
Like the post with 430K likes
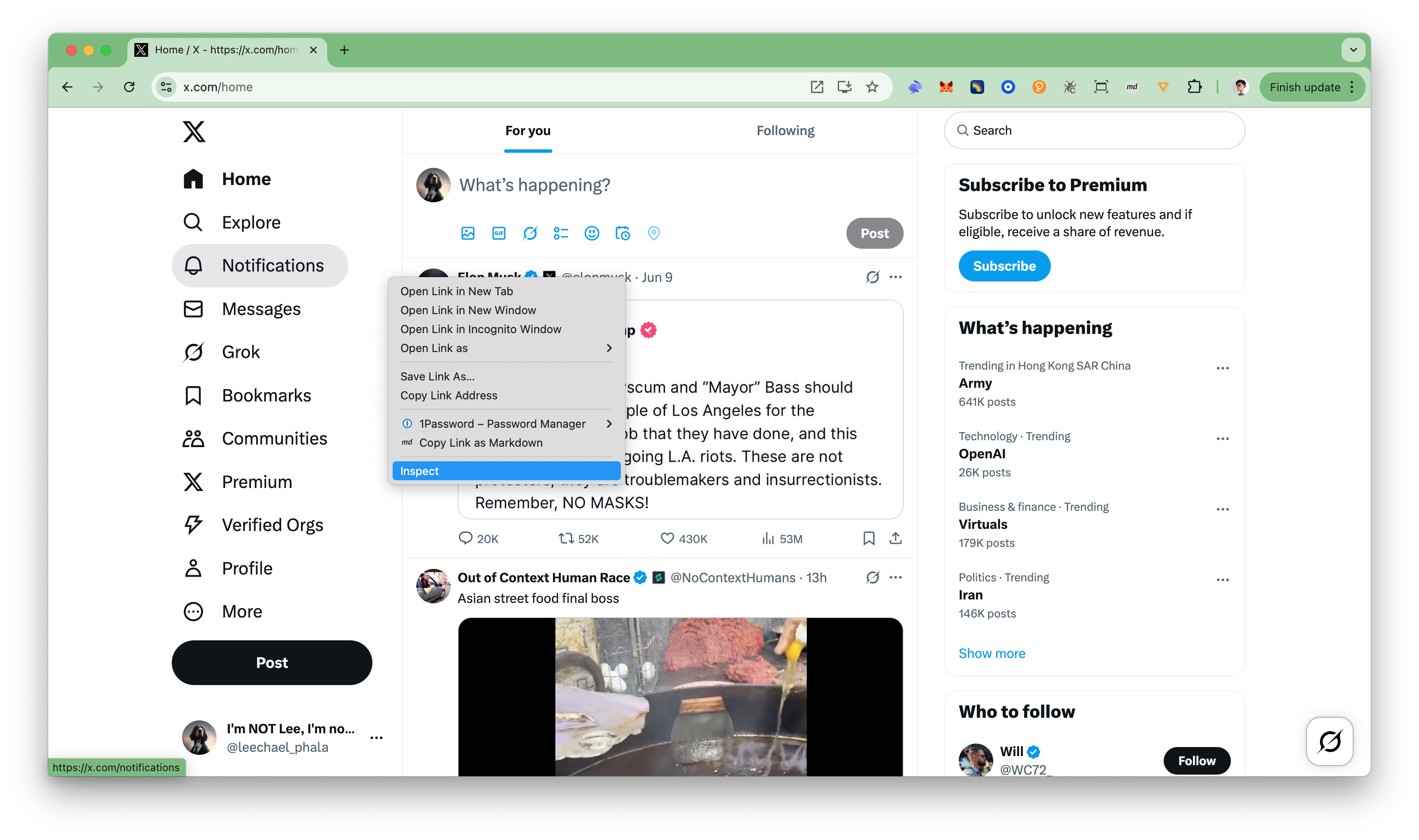(683, 538)
